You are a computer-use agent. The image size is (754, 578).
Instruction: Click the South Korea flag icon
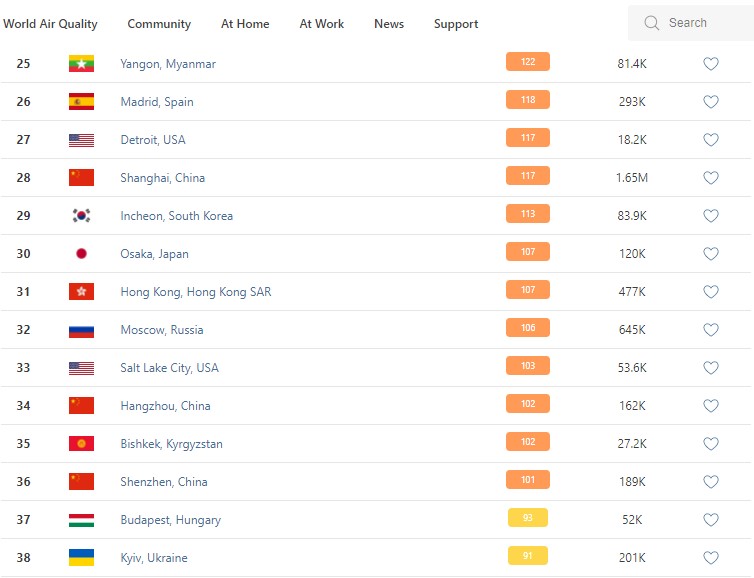click(81, 216)
